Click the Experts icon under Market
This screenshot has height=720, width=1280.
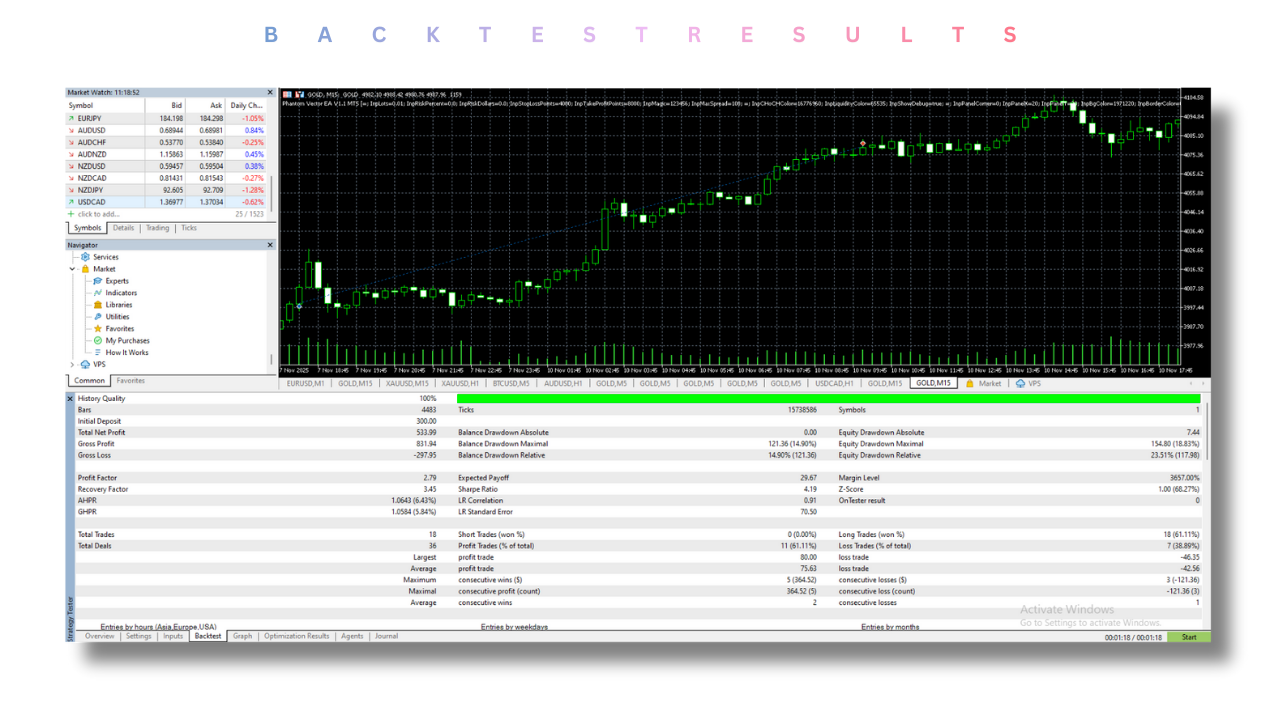pyautogui.click(x=97, y=281)
